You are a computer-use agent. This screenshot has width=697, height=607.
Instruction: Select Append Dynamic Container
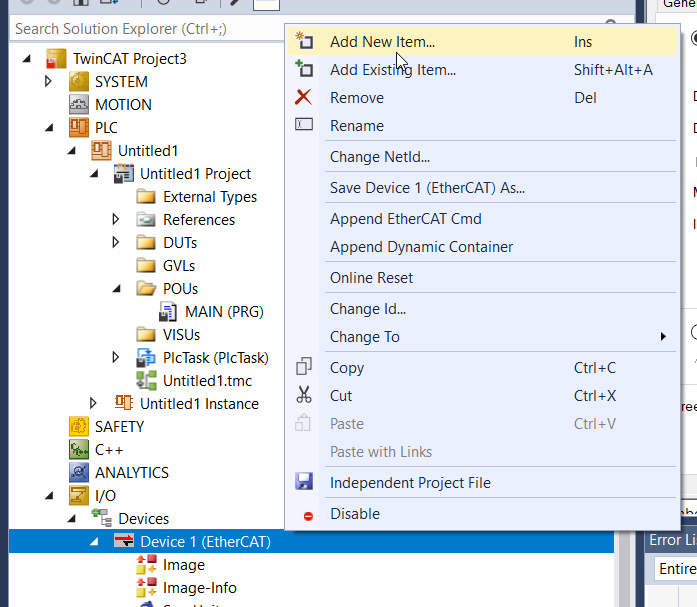point(482,247)
